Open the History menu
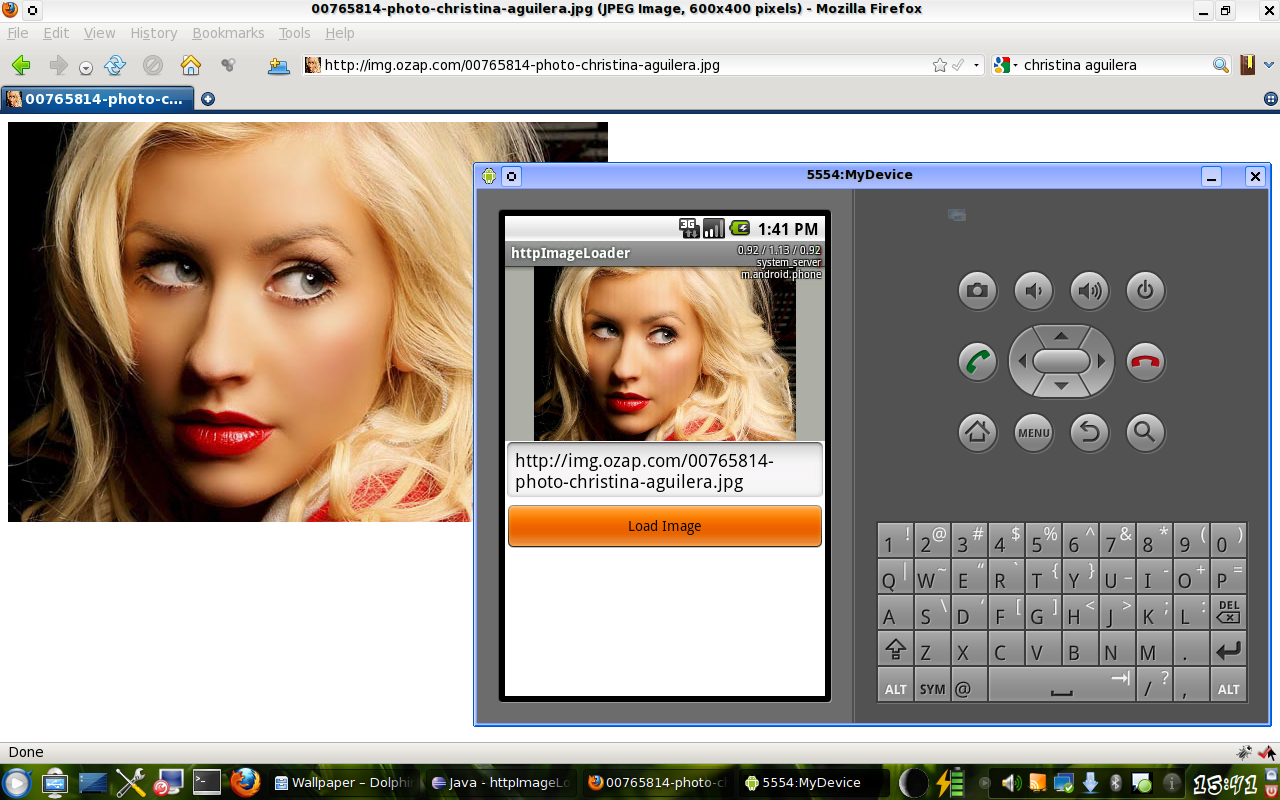 tap(154, 33)
